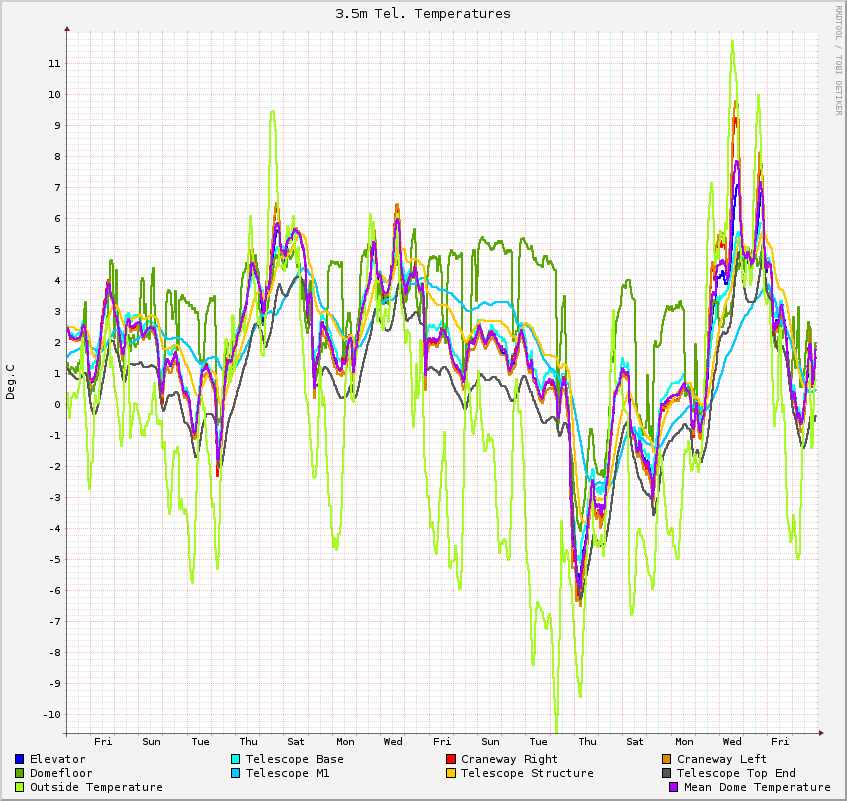Click the "Outside Temperature" legend text
Image resolution: width=847 pixels, height=801 pixels.
point(96,788)
